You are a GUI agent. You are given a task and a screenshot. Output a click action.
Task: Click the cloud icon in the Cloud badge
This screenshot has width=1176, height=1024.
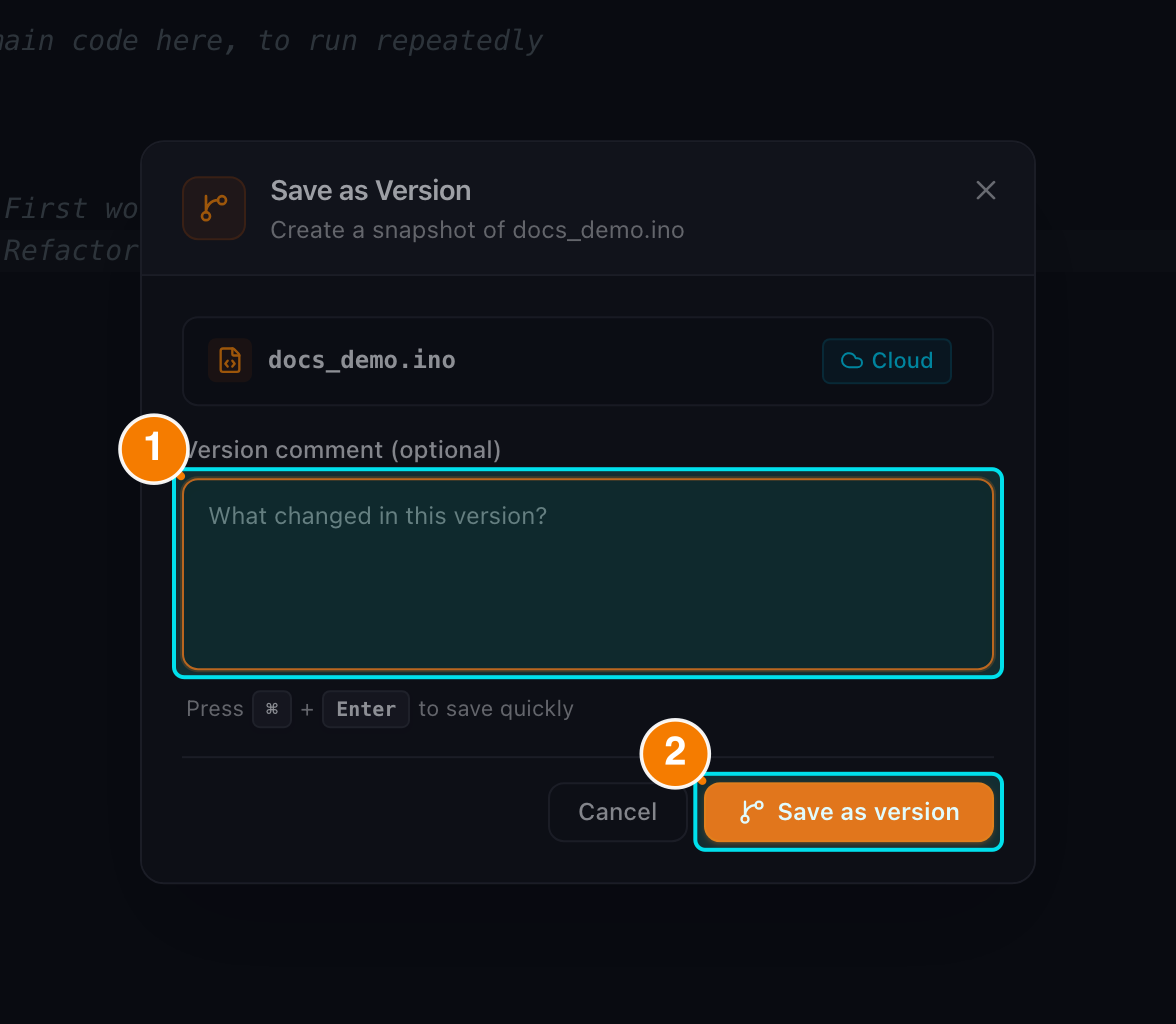click(851, 361)
